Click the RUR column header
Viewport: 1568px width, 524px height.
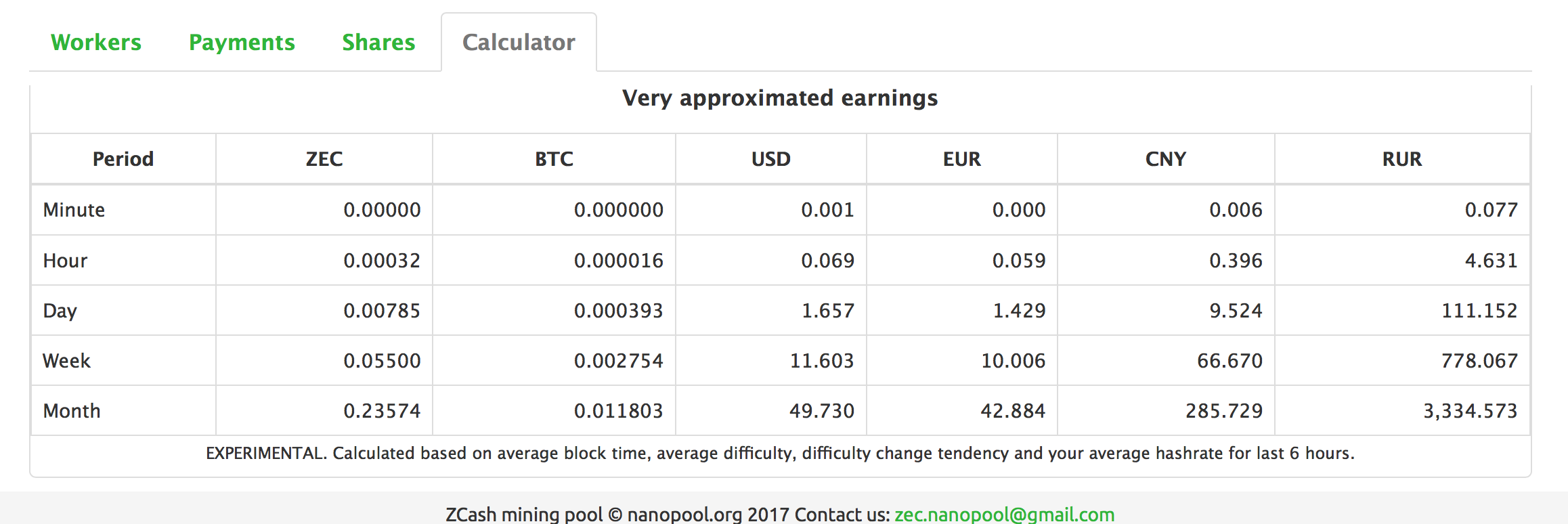(1401, 159)
